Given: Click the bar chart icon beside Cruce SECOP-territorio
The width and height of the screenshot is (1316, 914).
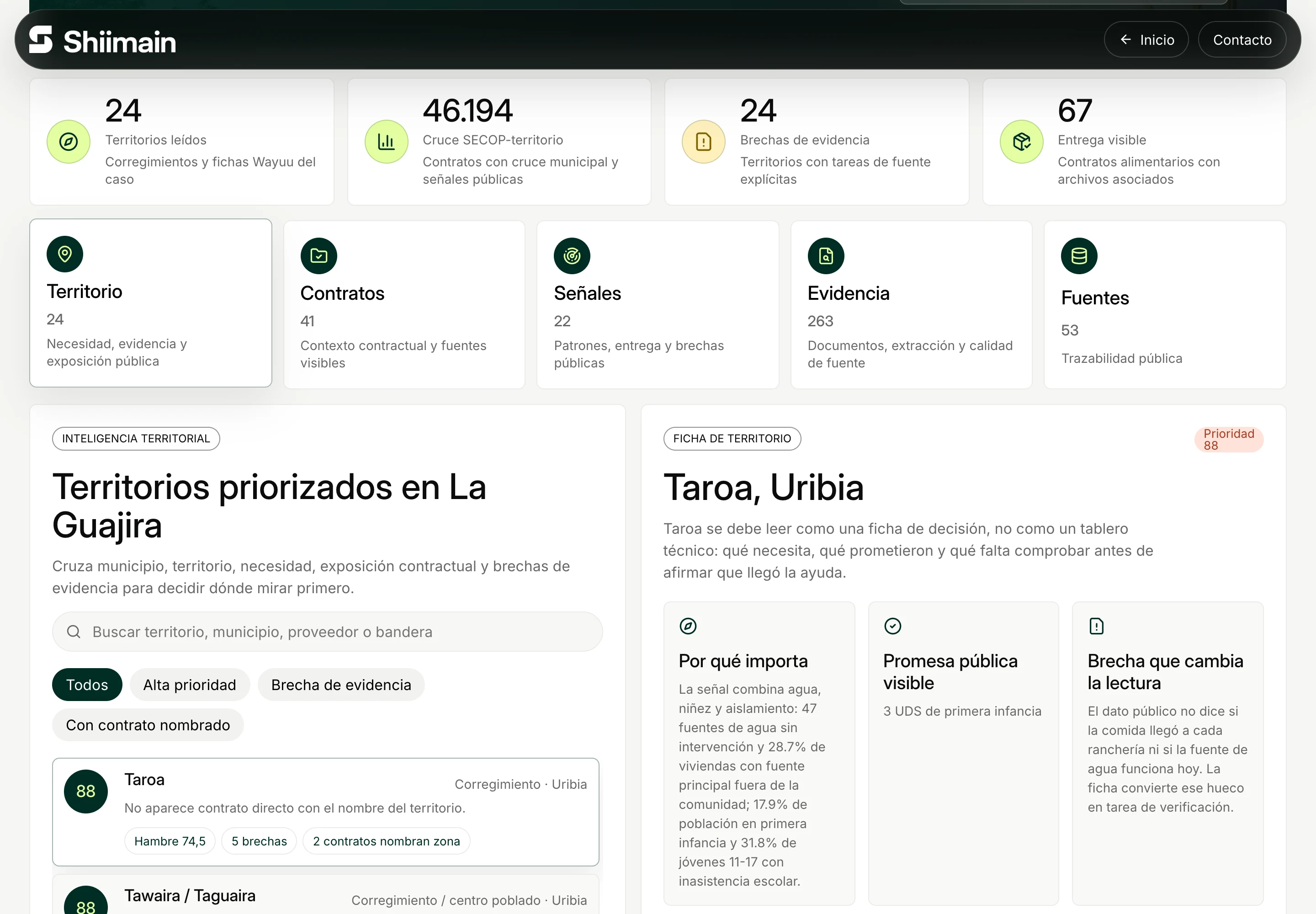Looking at the screenshot, I should coord(386,142).
